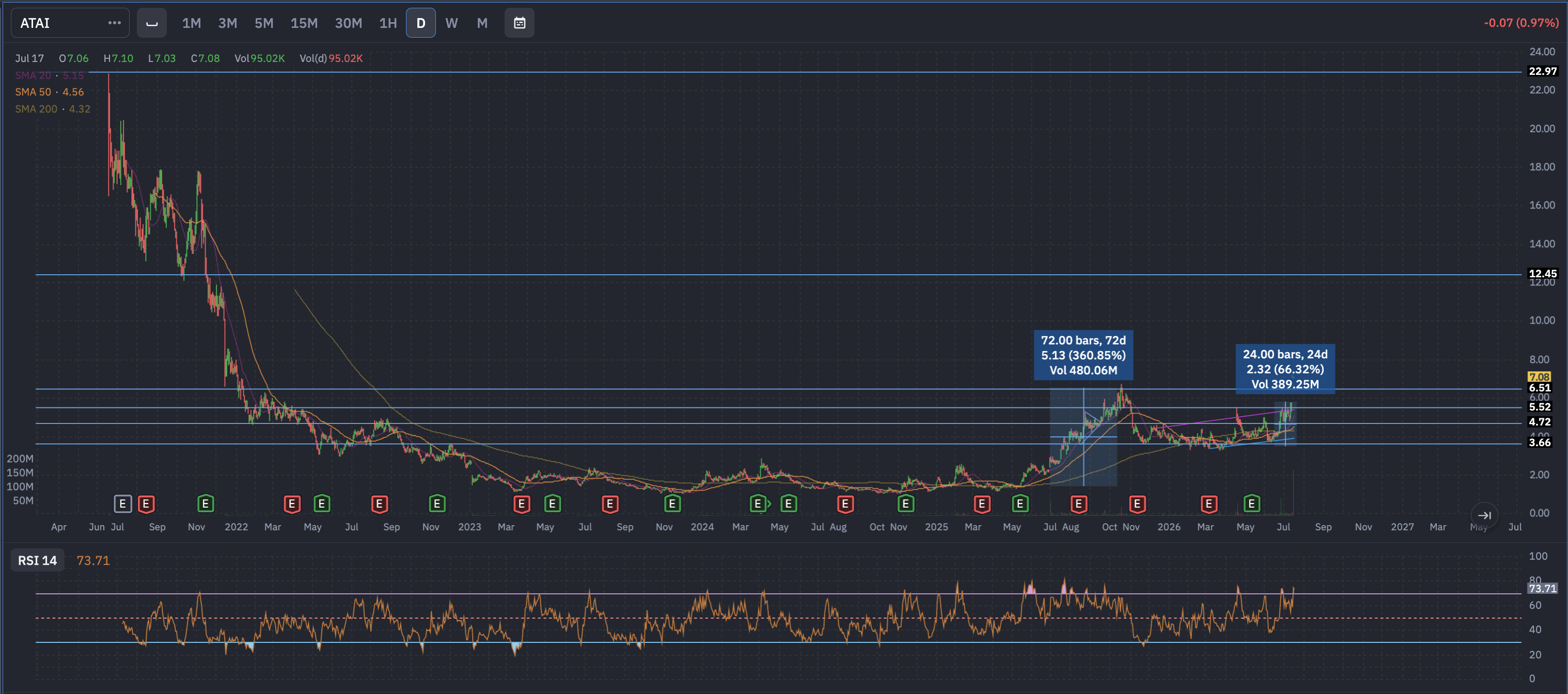This screenshot has width=1568, height=694.
Task: Switch to the 3M timeframe
Action: (228, 23)
